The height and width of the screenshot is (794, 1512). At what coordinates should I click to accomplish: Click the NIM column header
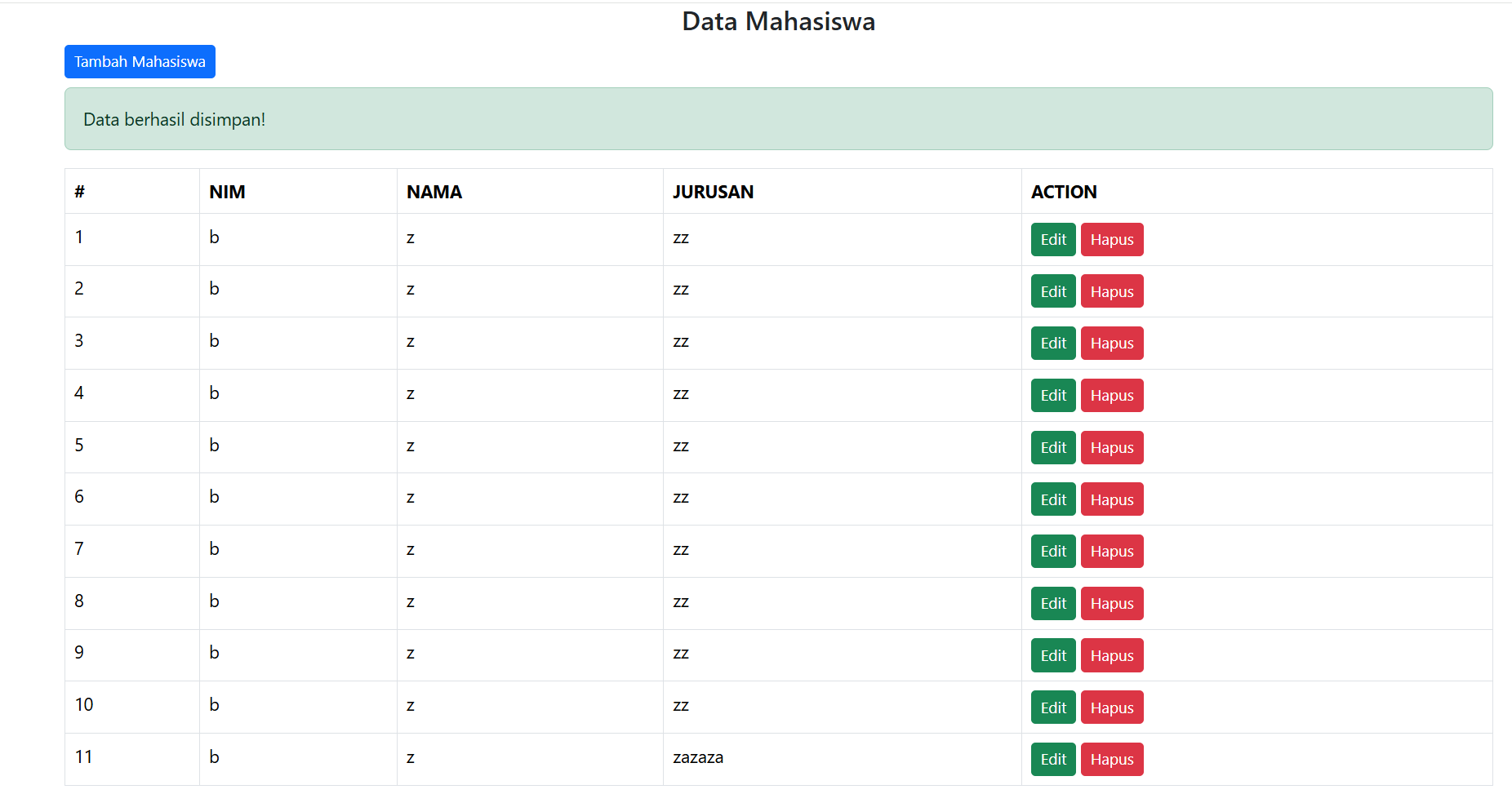(x=227, y=193)
